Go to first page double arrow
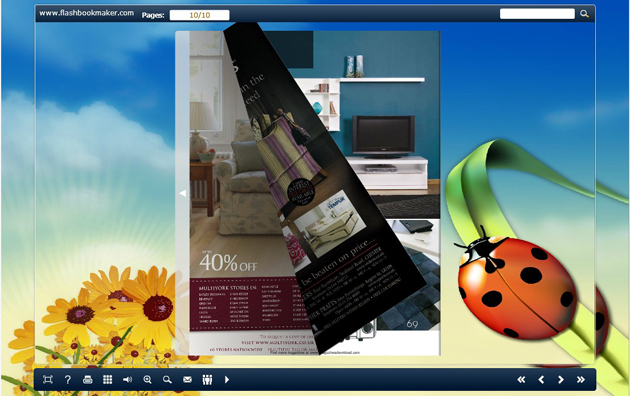630x396 pixels. 521,380
